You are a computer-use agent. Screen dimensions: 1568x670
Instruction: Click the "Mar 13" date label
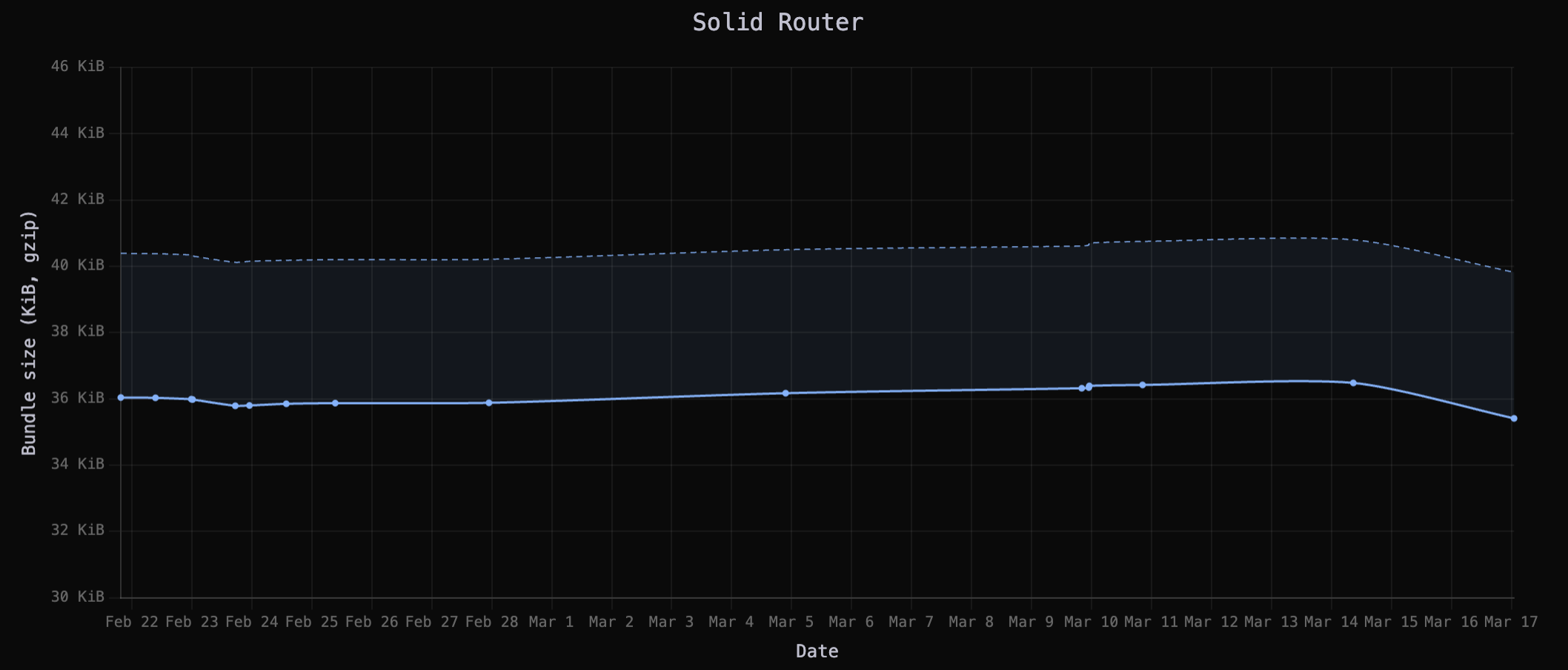coord(1271,622)
